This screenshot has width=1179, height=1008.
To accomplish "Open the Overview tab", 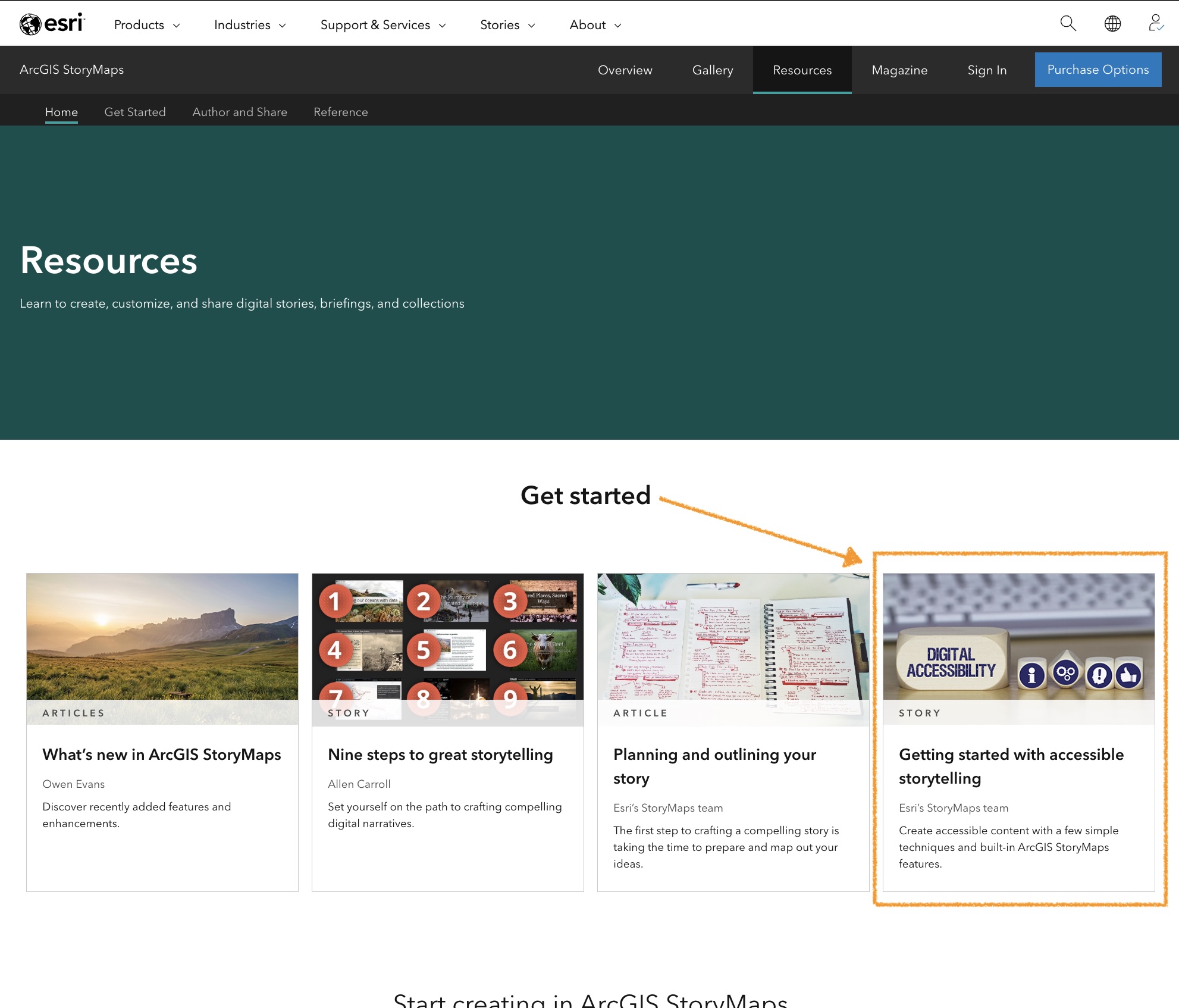I will pyautogui.click(x=625, y=70).
